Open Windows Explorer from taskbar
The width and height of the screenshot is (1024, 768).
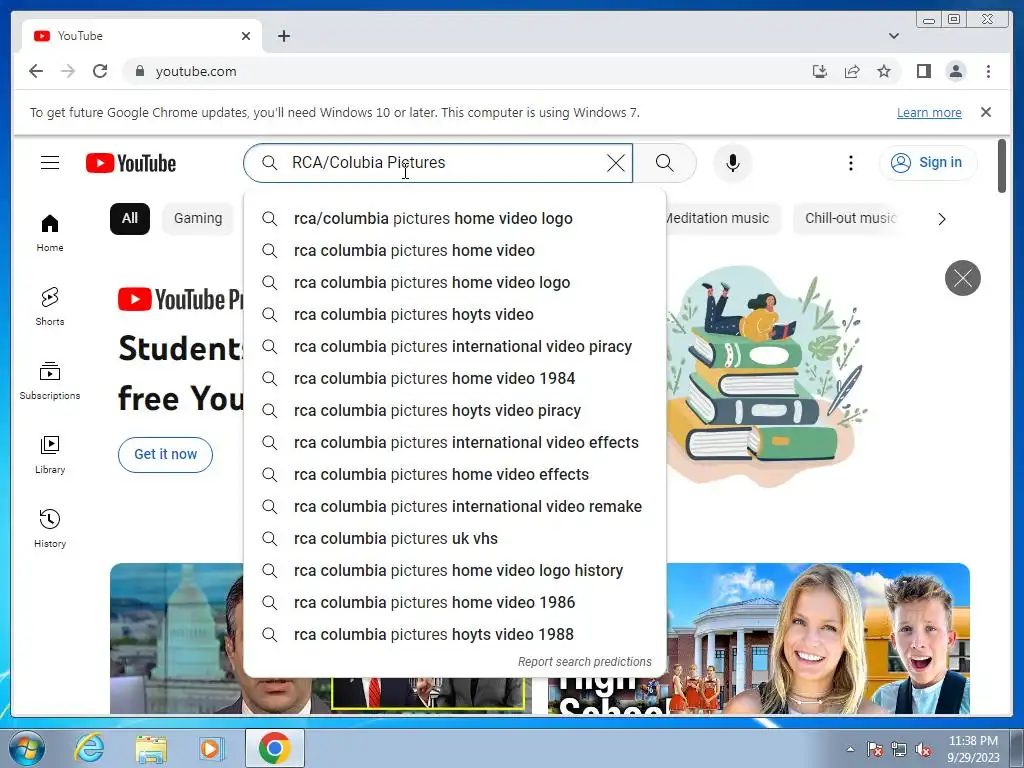tap(151, 748)
